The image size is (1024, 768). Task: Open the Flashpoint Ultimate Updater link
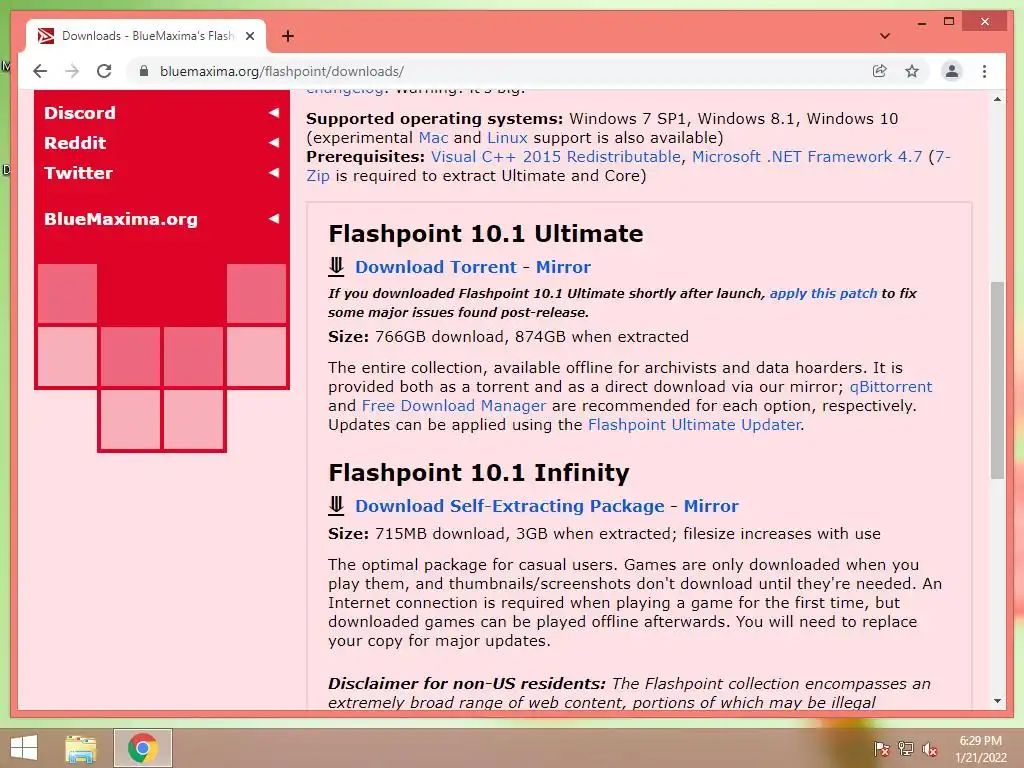coord(694,424)
